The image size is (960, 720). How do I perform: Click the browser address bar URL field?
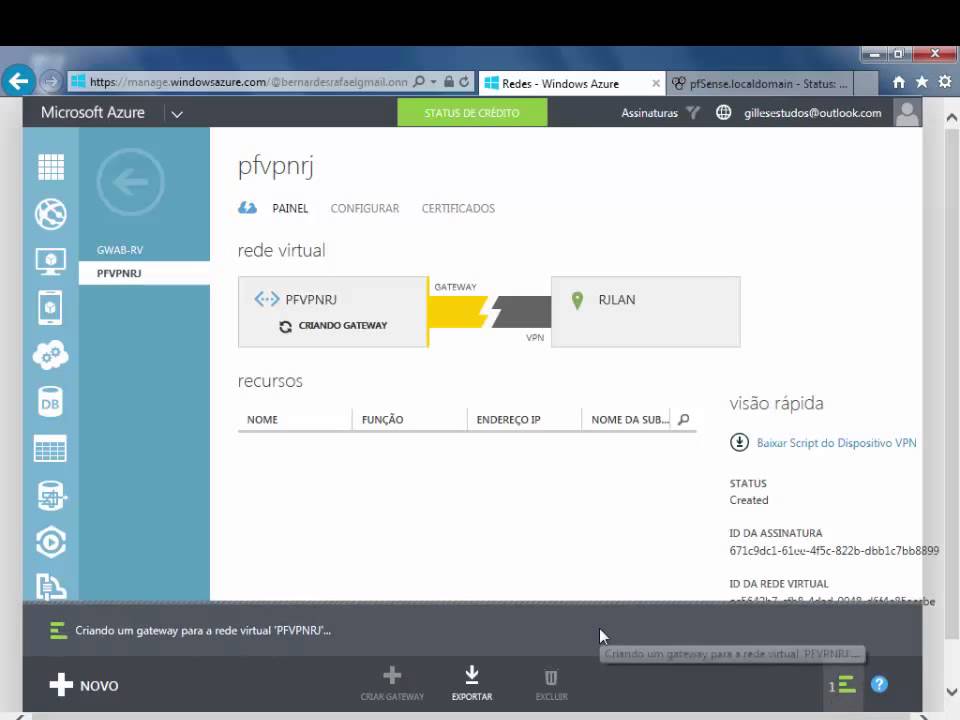[248, 81]
